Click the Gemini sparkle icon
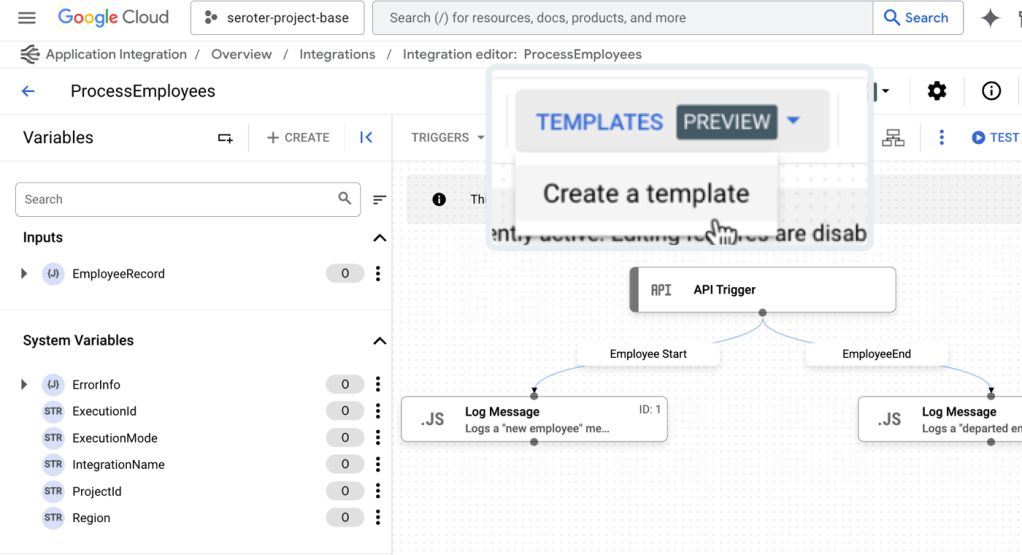1022x555 pixels. click(x=990, y=18)
